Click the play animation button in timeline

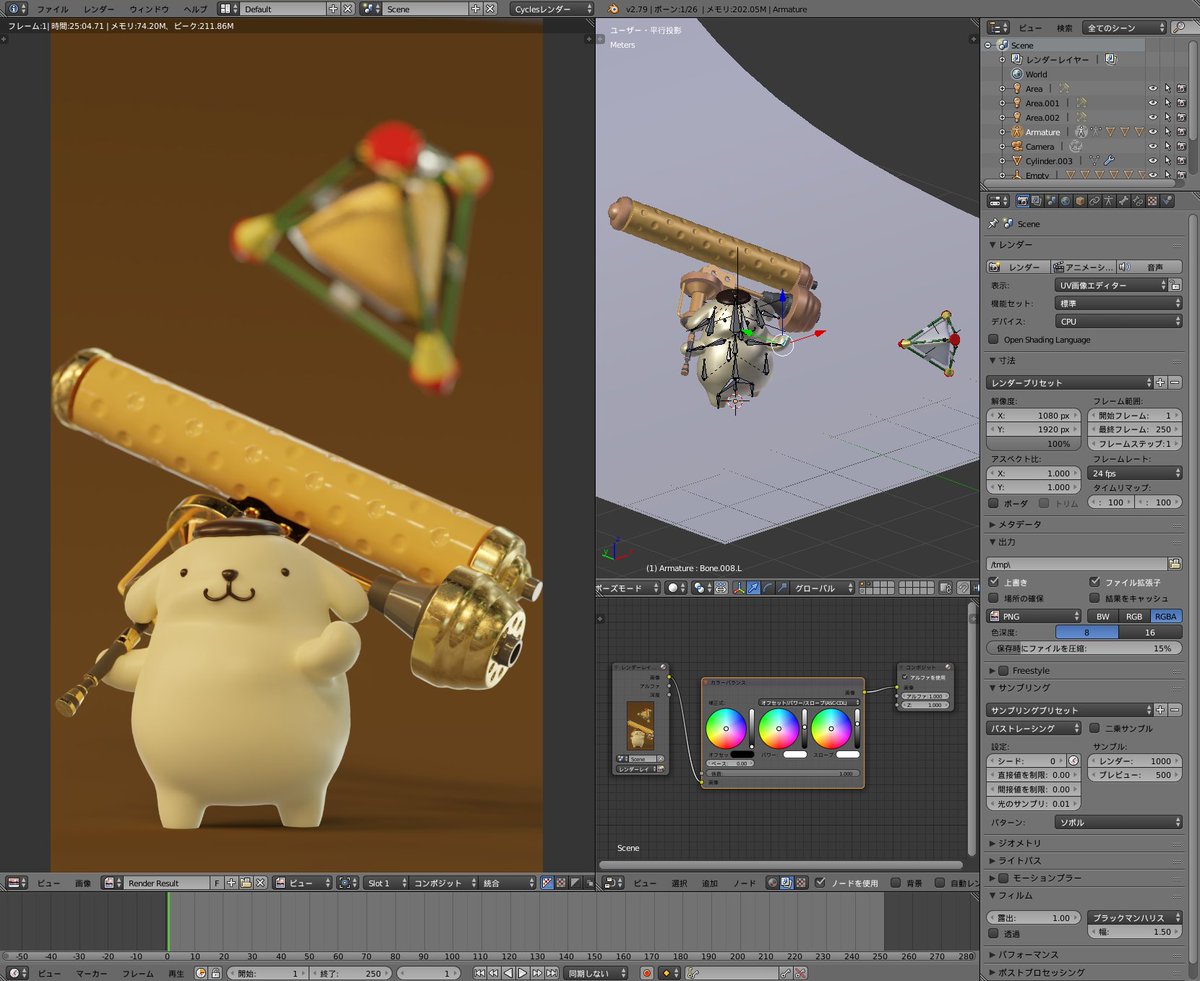(x=522, y=973)
